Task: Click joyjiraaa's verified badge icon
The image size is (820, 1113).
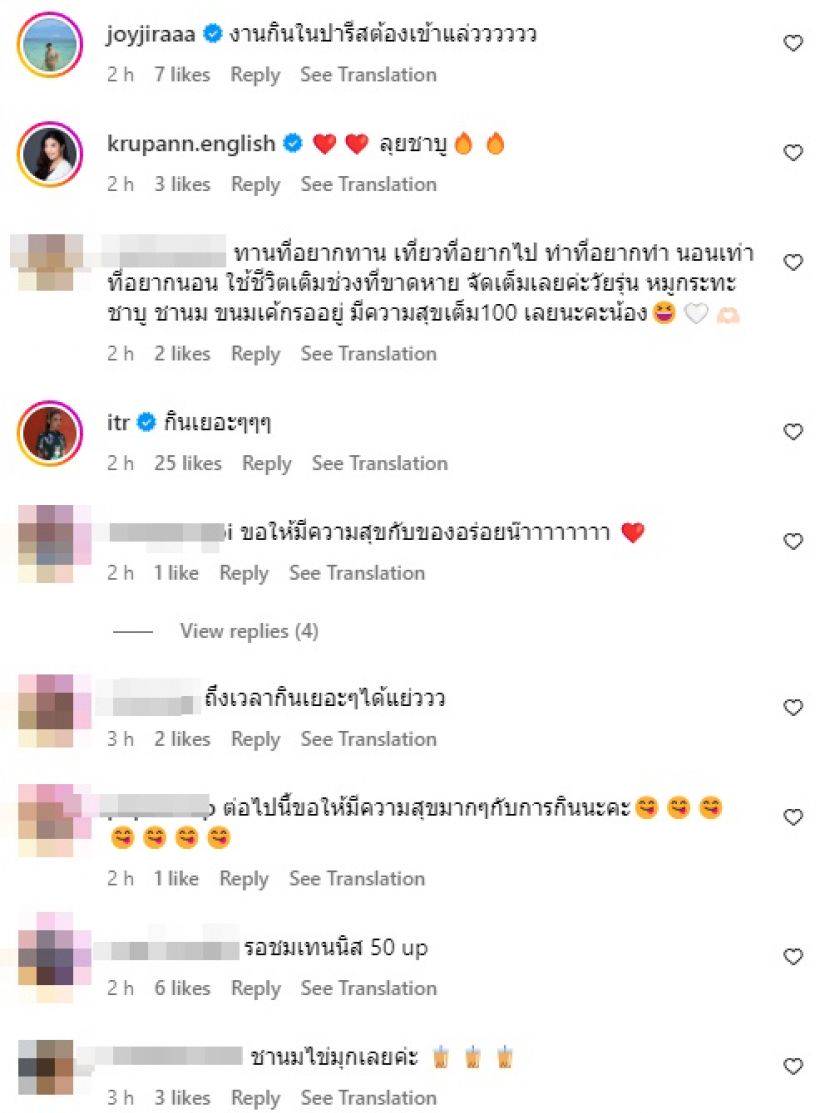Action: coord(212,33)
